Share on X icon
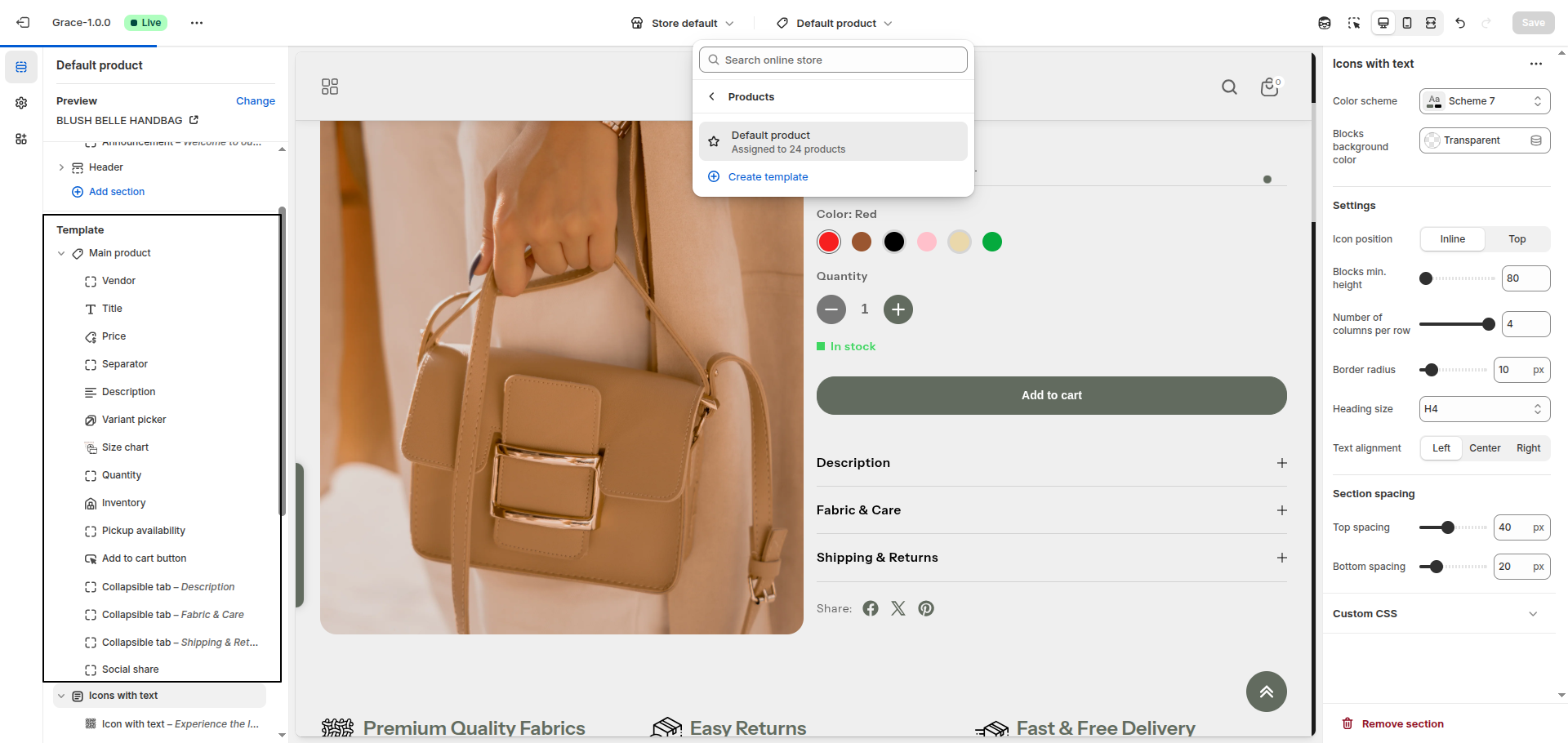 coord(898,608)
